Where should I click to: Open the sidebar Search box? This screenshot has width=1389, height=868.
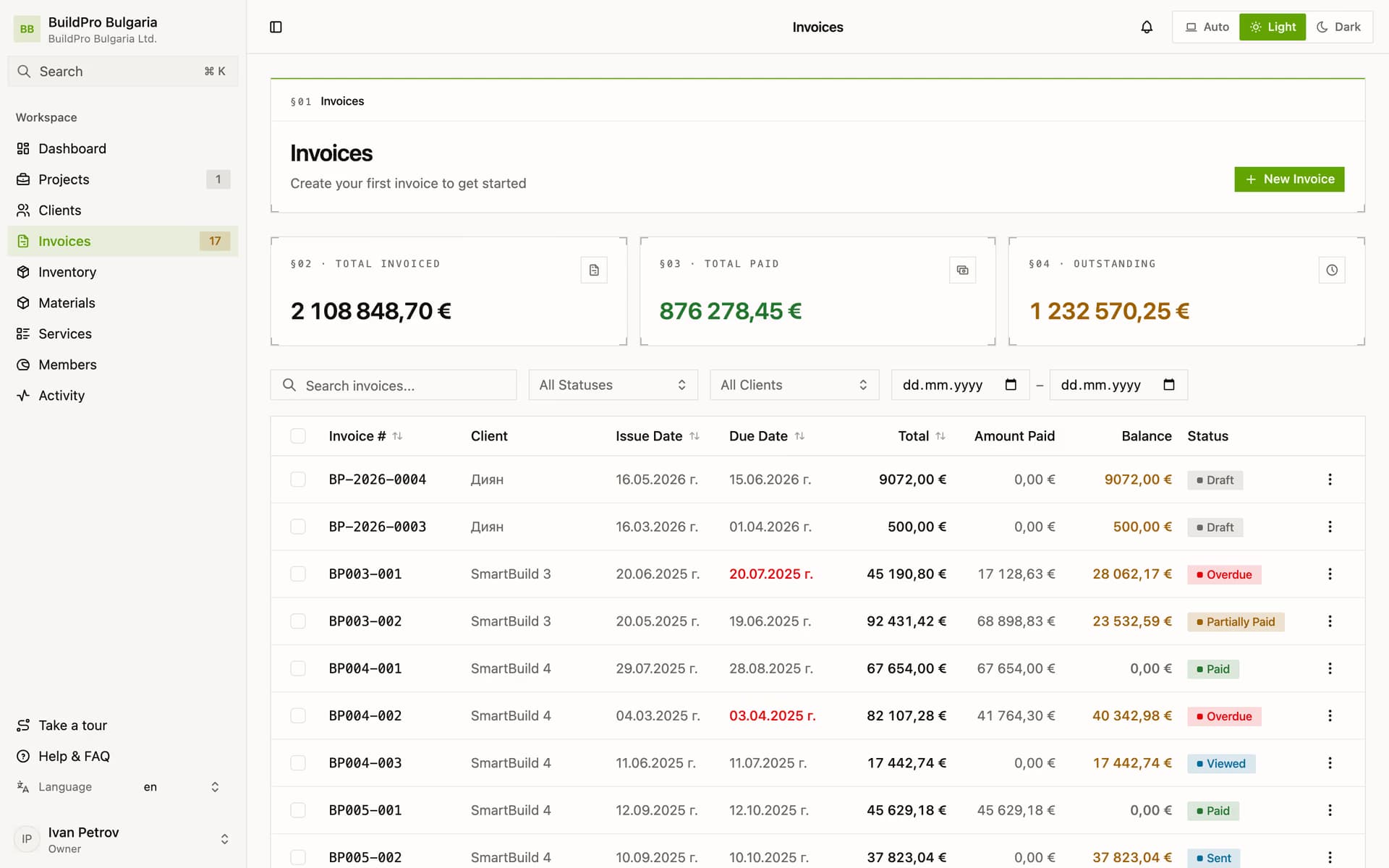click(123, 72)
